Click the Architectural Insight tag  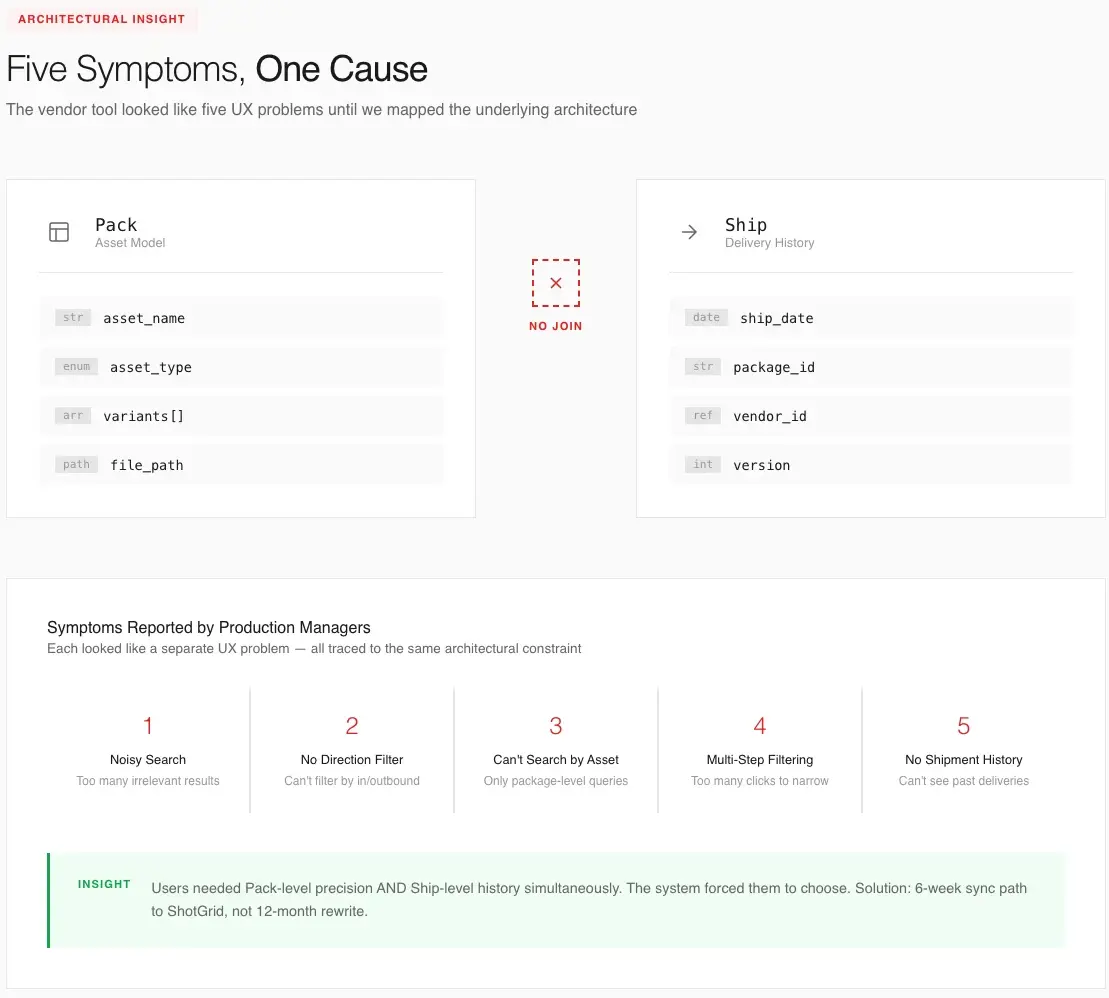102,19
